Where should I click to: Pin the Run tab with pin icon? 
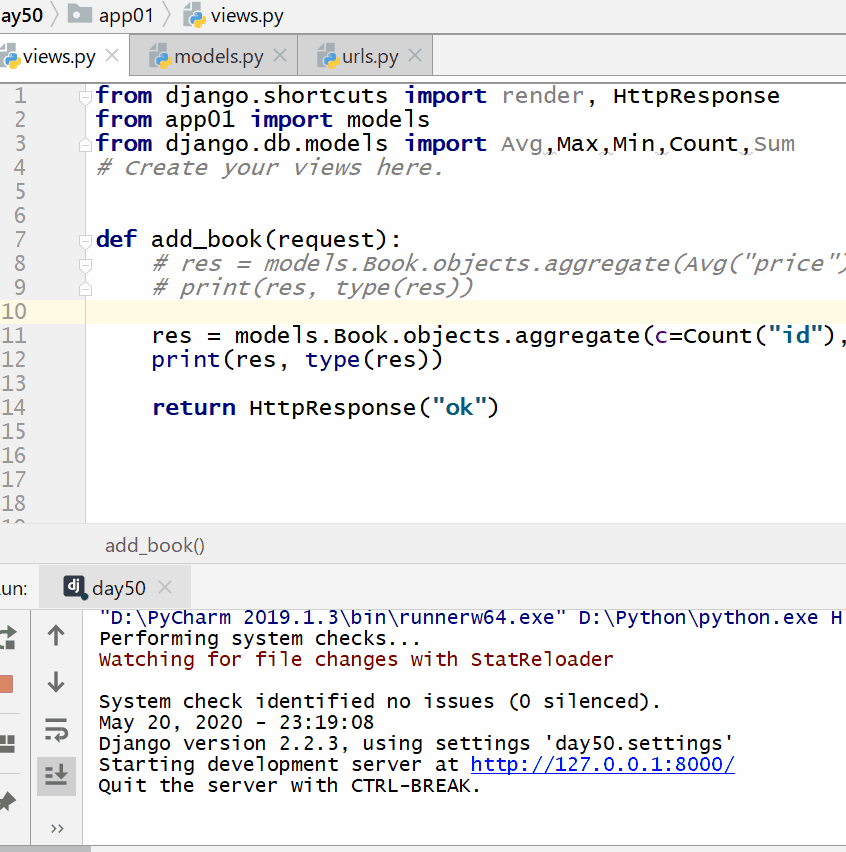[x=7, y=801]
